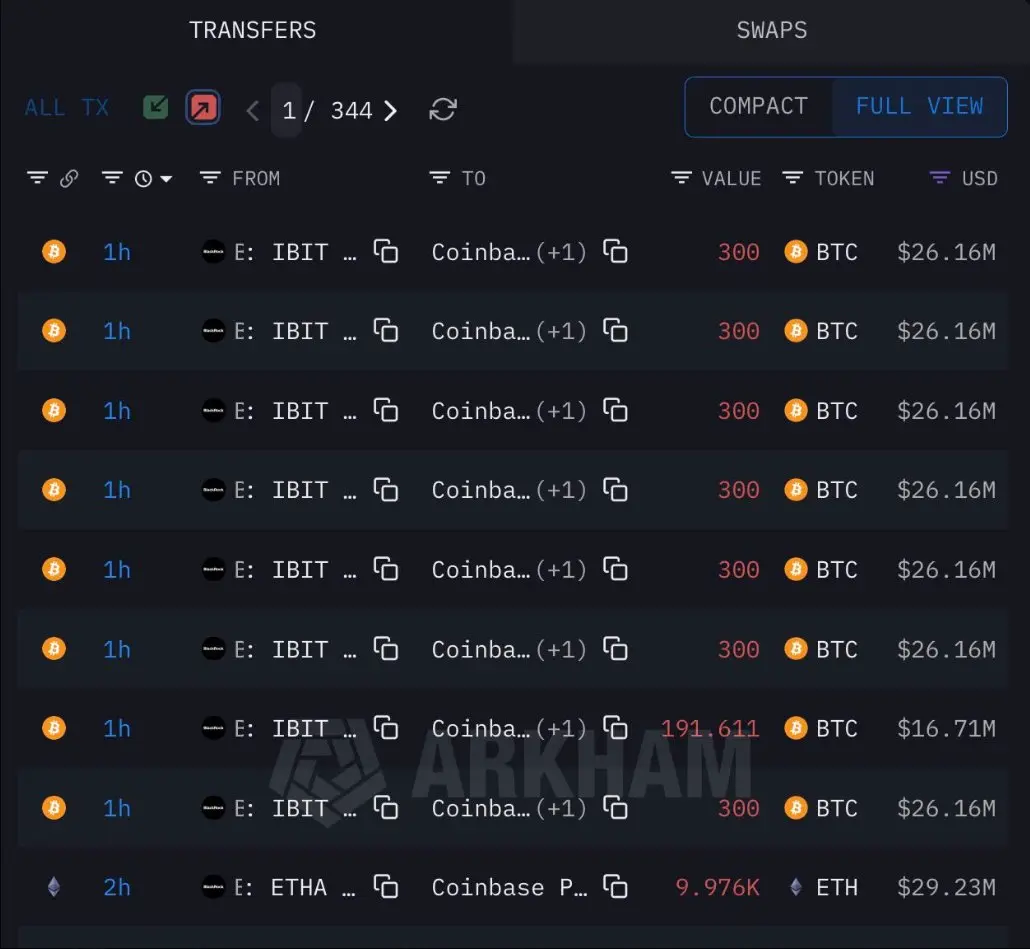
Task: Click the ETH token icon
Action: (795, 887)
